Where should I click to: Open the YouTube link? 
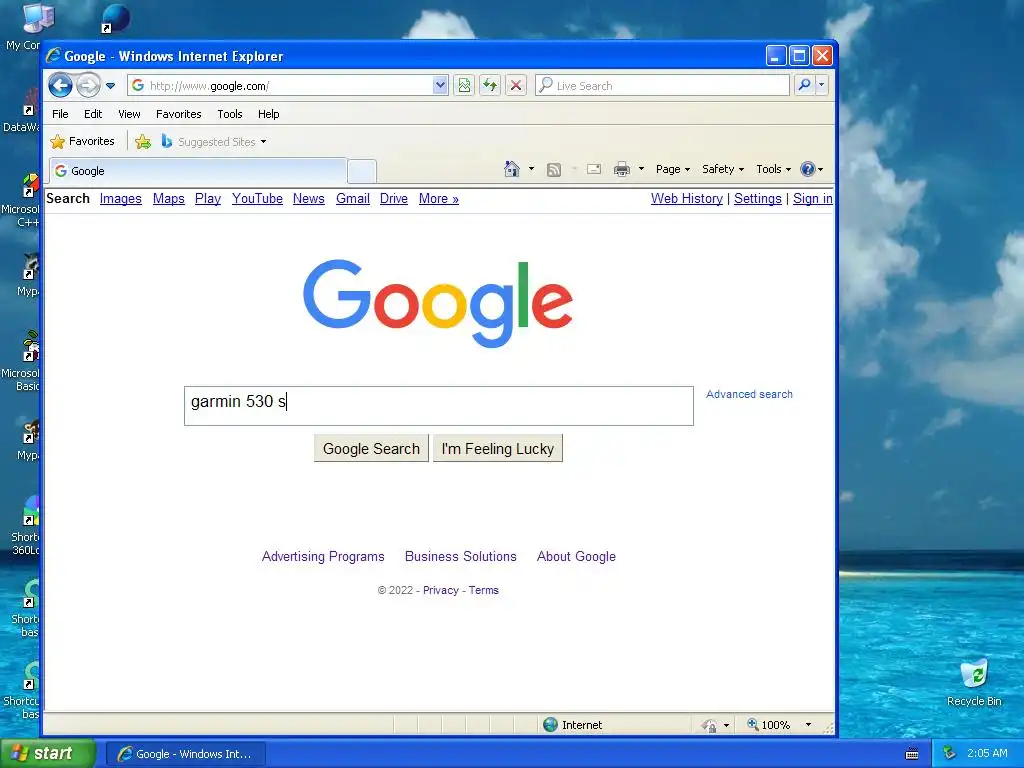point(257,199)
